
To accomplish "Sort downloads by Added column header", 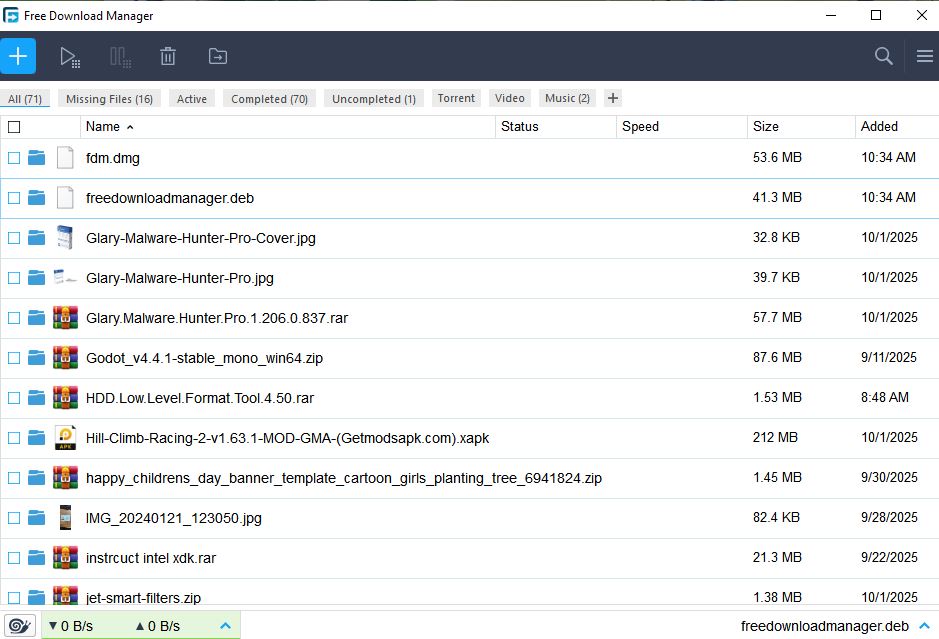I will [x=879, y=127].
